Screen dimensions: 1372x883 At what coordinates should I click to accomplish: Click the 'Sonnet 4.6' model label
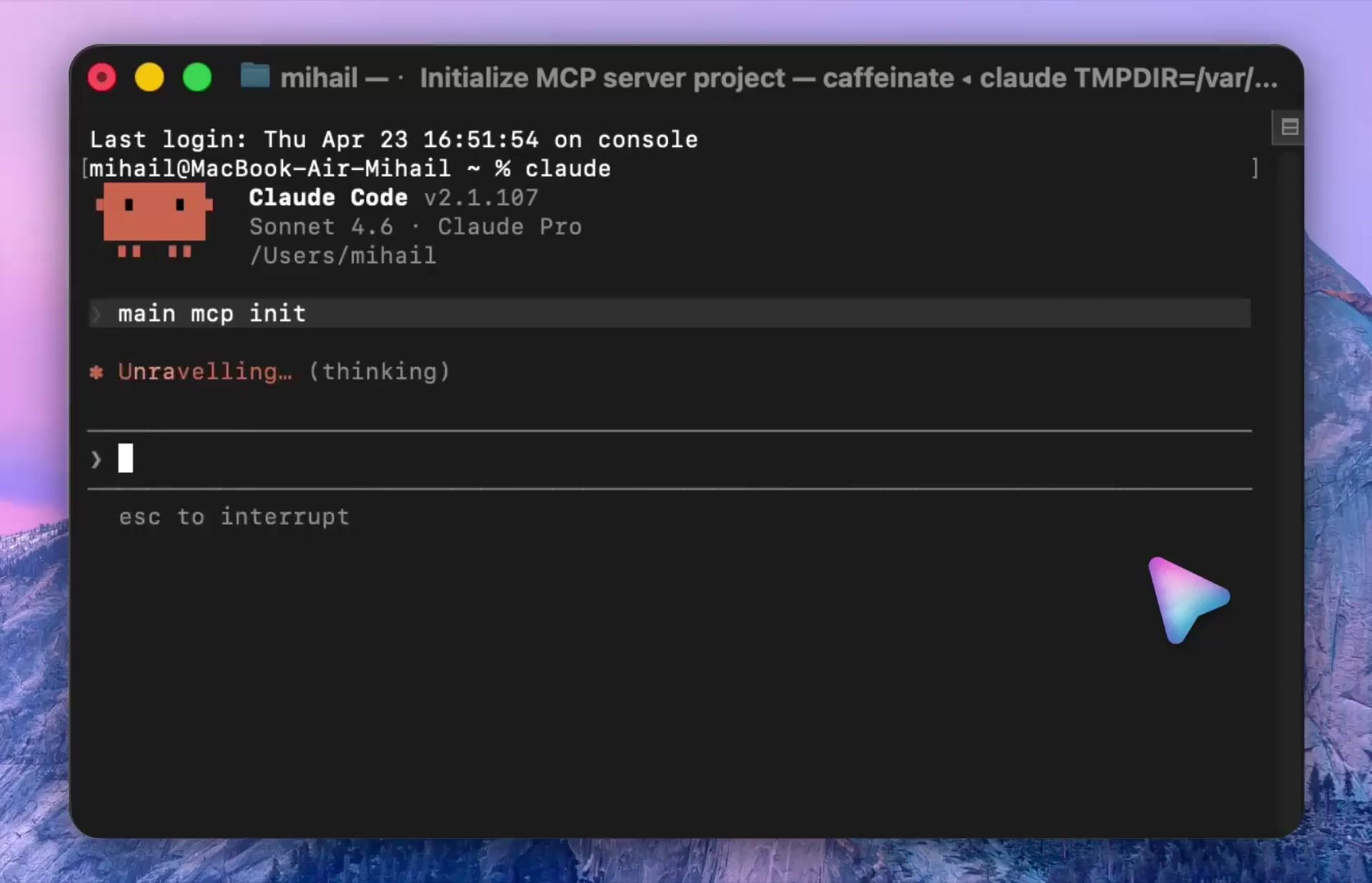coord(321,226)
